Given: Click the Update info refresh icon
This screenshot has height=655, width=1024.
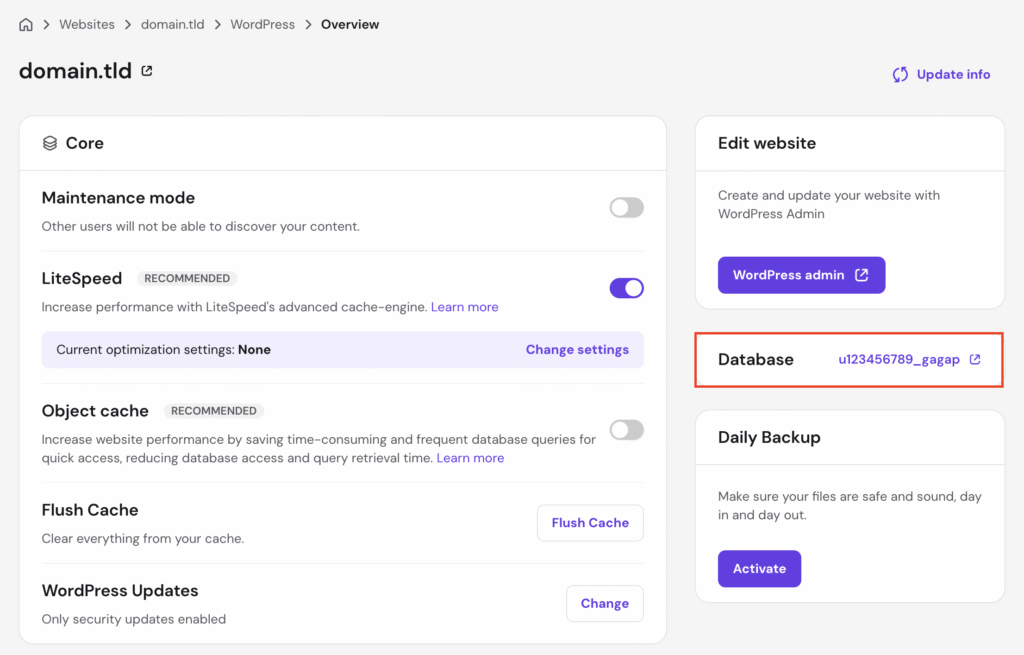Looking at the screenshot, I should (900, 74).
